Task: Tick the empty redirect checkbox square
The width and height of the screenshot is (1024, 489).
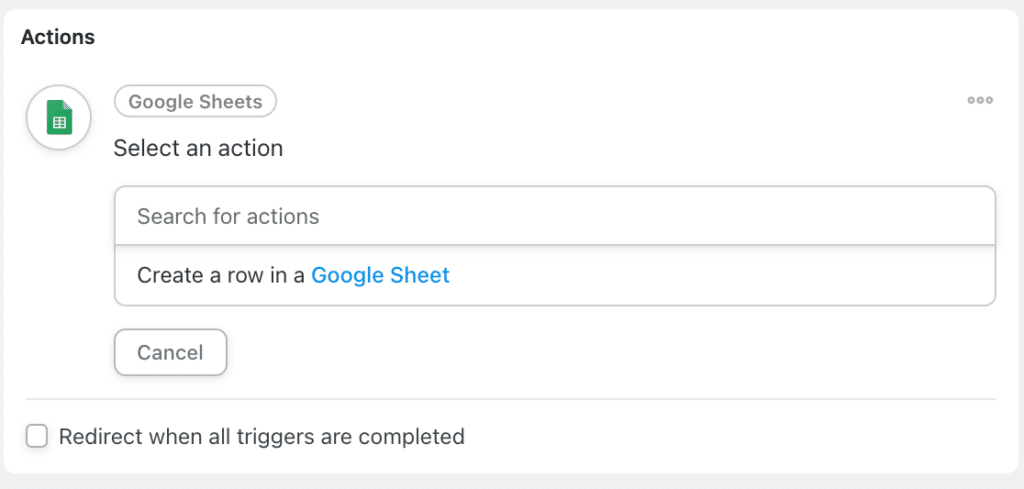Action: (x=37, y=436)
